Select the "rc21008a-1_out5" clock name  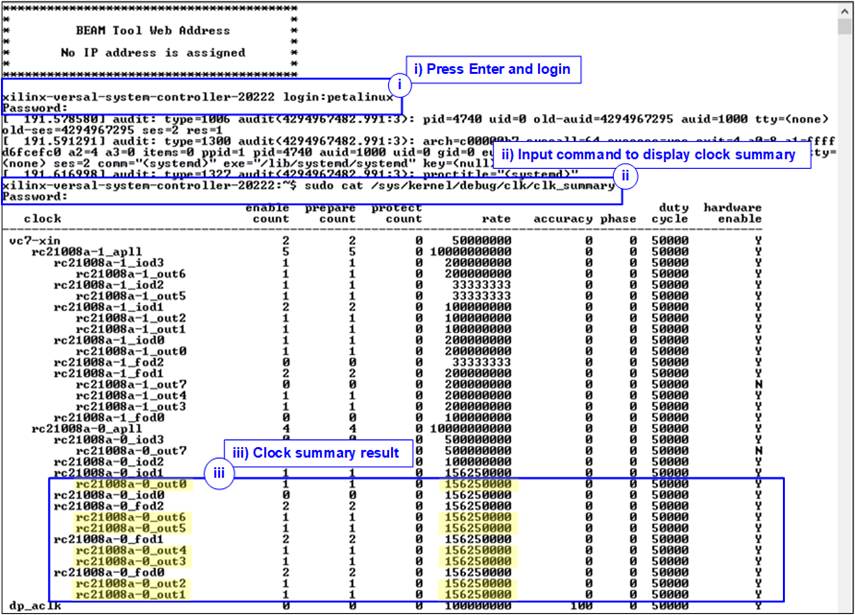(131, 296)
